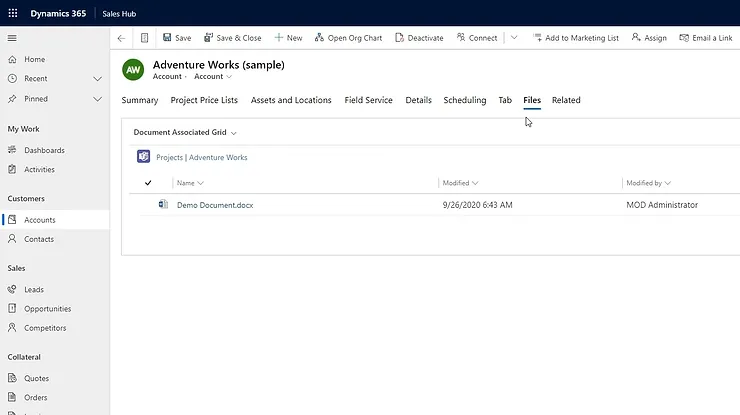740x415 pixels.
Task: Click the Home house icon
Action: (x=12, y=59)
